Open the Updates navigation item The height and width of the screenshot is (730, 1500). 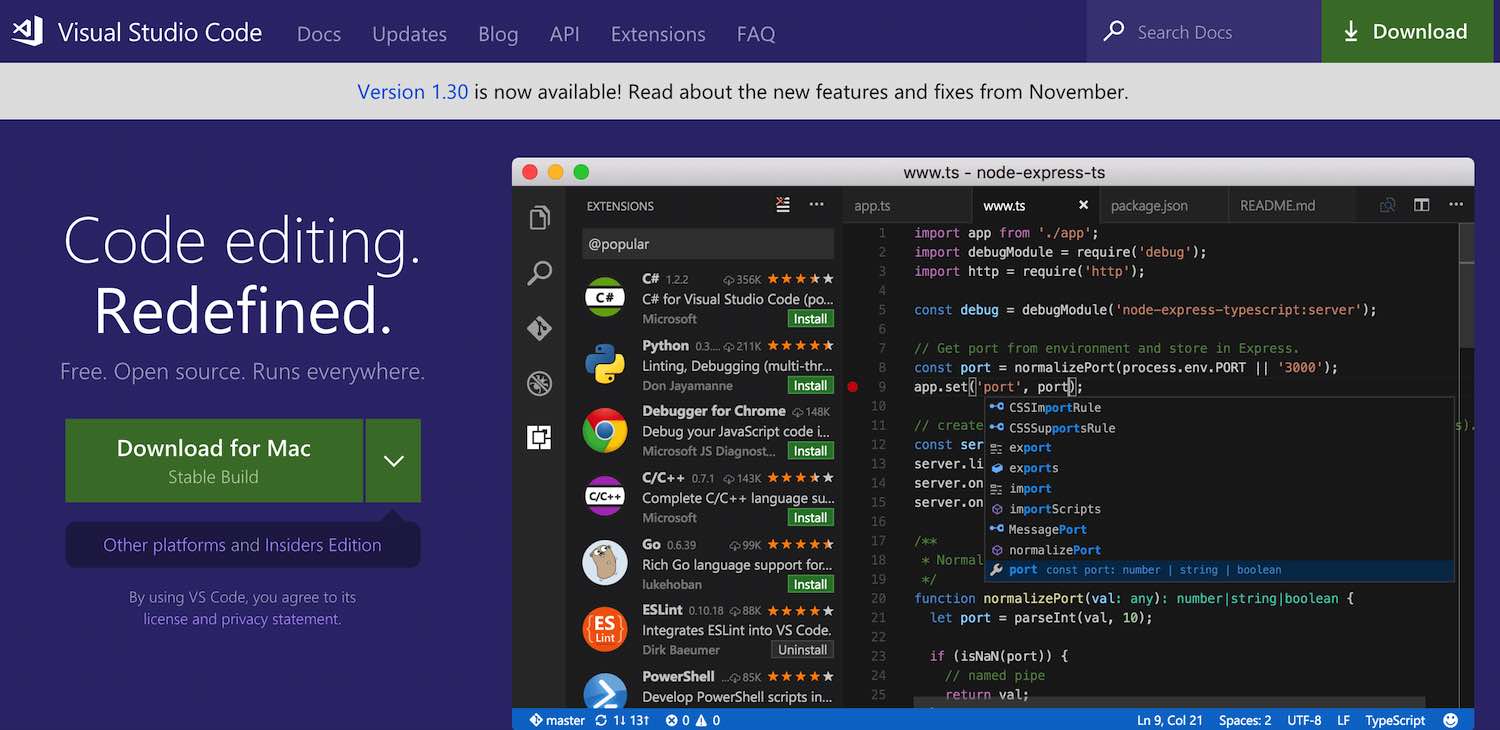pyautogui.click(x=410, y=34)
